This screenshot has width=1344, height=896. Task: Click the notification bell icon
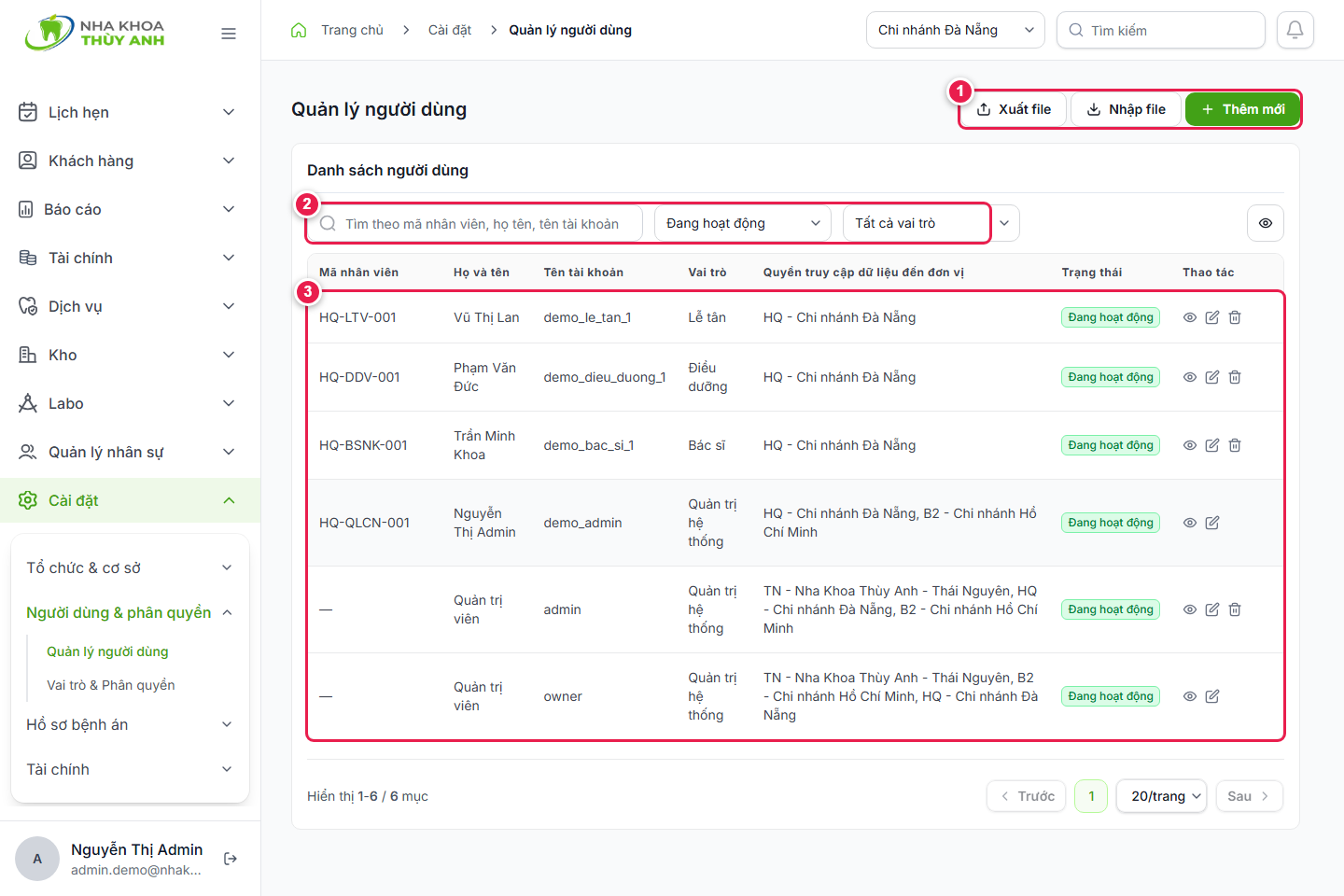coord(1295,30)
